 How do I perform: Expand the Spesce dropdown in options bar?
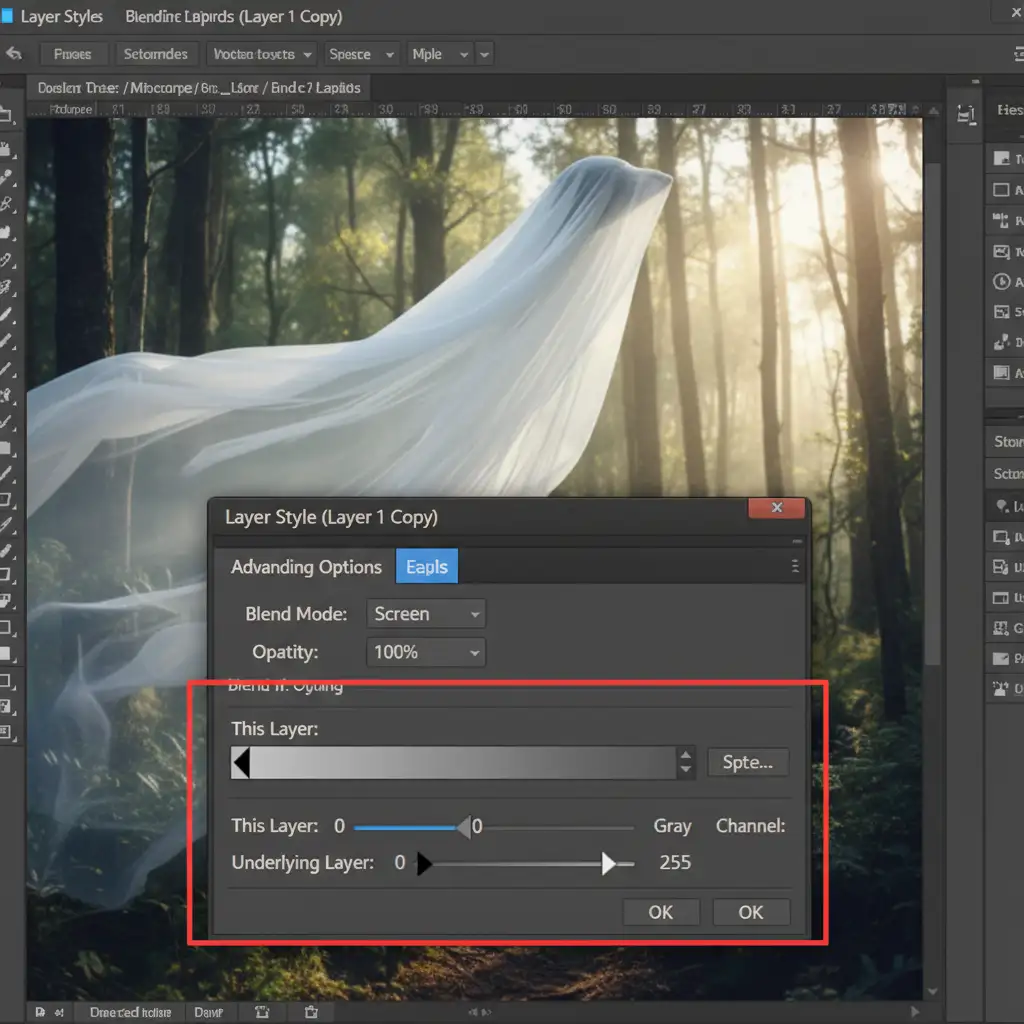click(x=360, y=54)
